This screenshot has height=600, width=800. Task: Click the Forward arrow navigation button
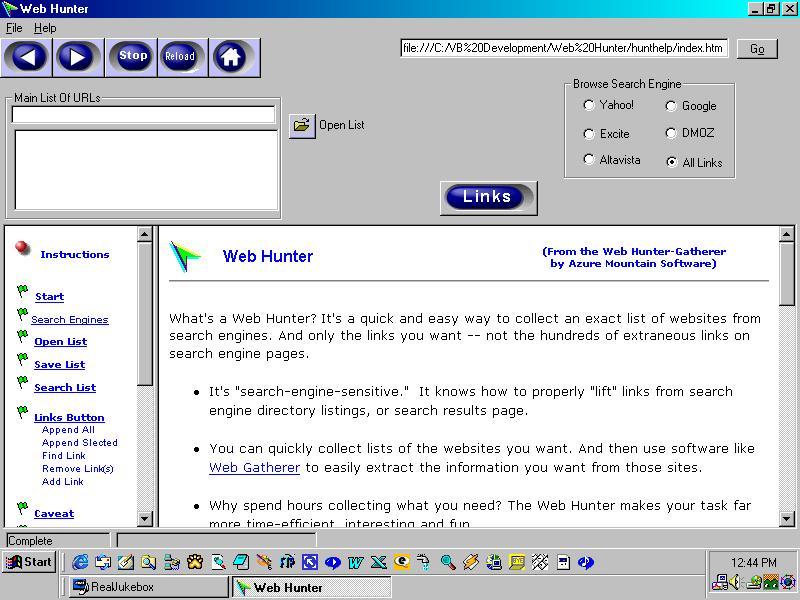(x=78, y=57)
